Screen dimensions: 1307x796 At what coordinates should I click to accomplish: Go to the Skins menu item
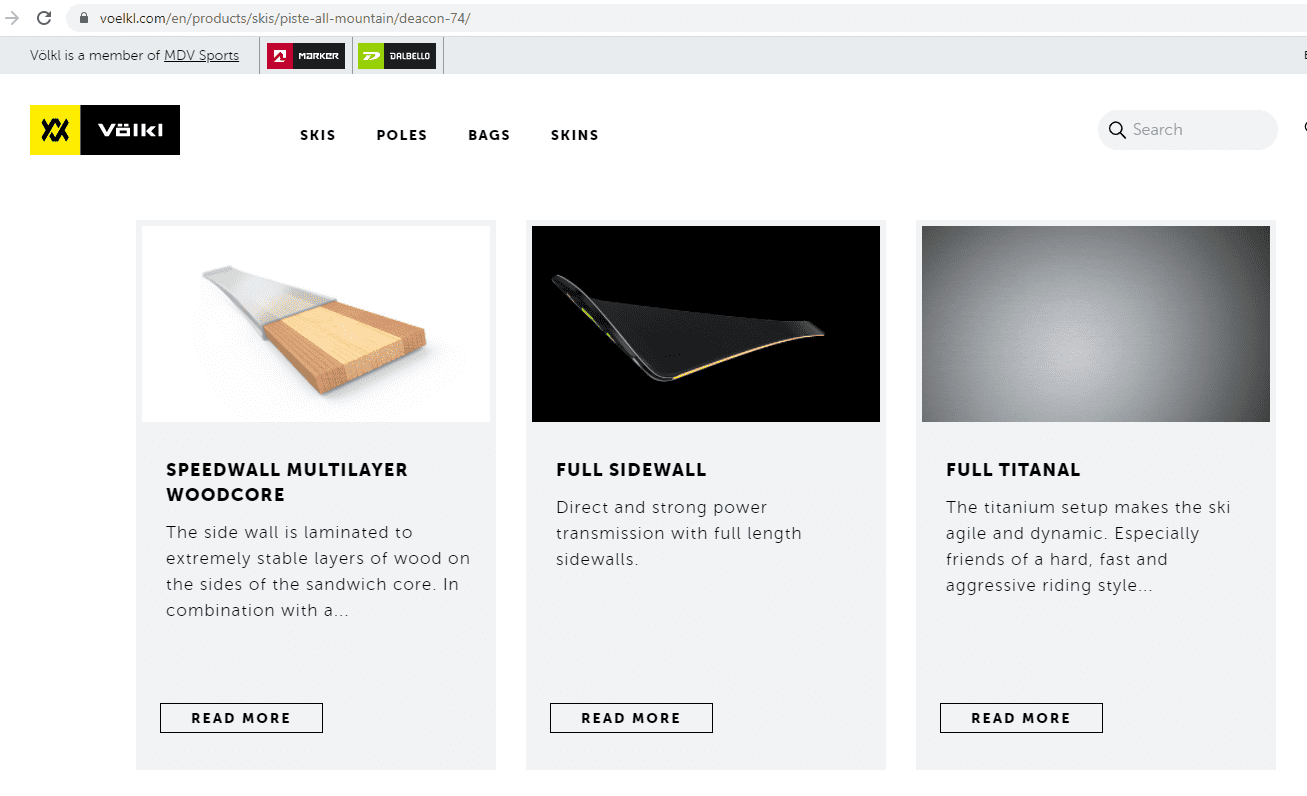[575, 135]
